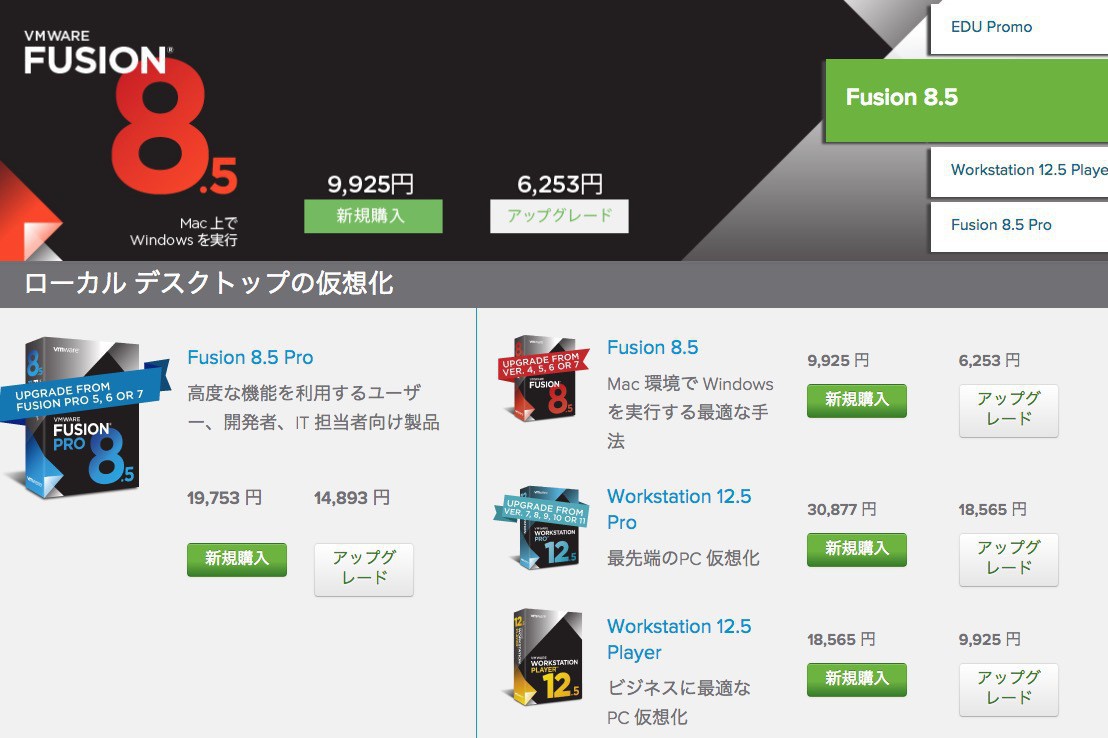Upgrade Fusion 8.5 Pro for 14,893 円

point(364,569)
